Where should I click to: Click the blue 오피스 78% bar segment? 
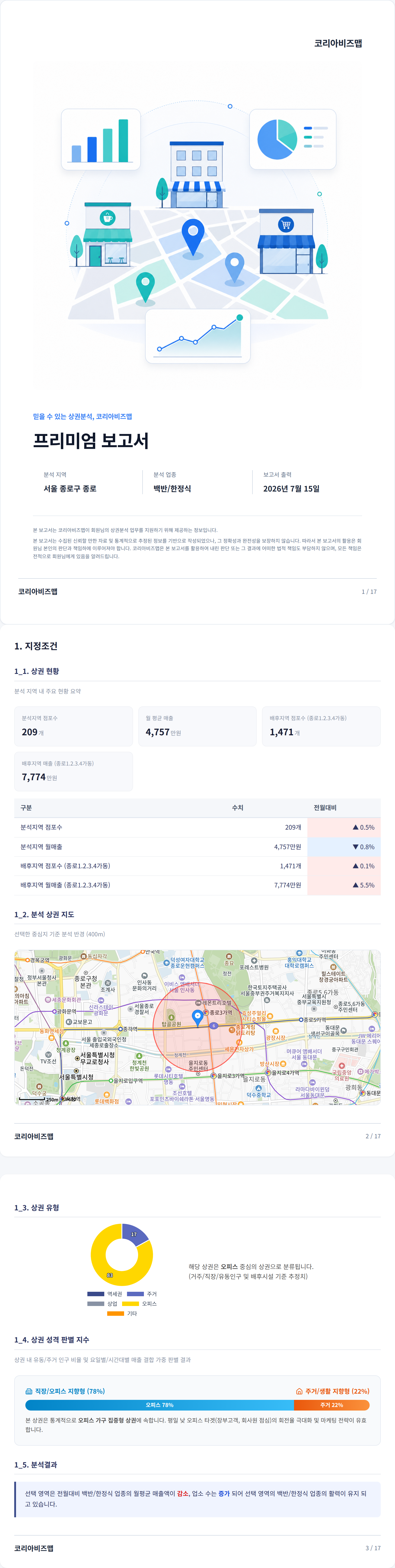point(159,1405)
